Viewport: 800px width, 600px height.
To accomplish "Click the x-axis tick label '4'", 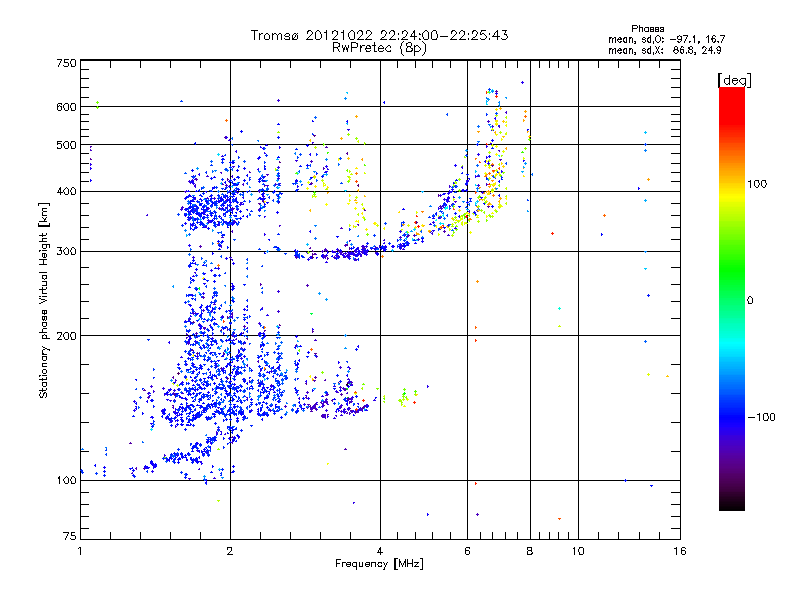I will (380, 551).
